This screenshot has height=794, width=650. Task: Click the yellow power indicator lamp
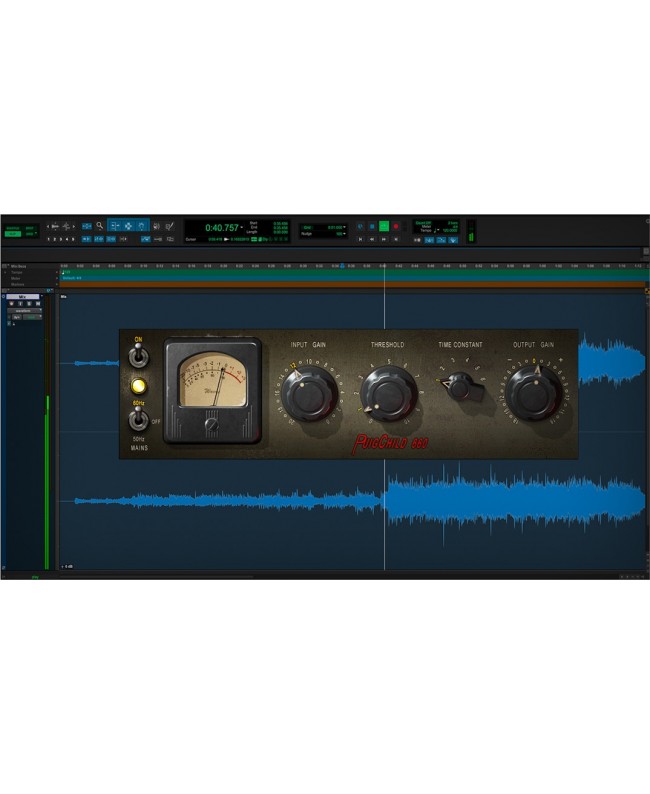[x=138, y=386]
